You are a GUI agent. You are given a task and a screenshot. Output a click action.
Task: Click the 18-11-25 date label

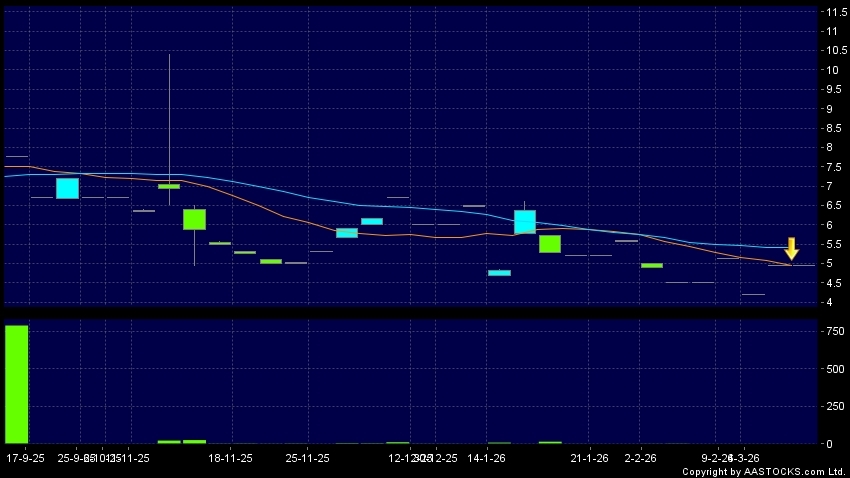point(230,458)
